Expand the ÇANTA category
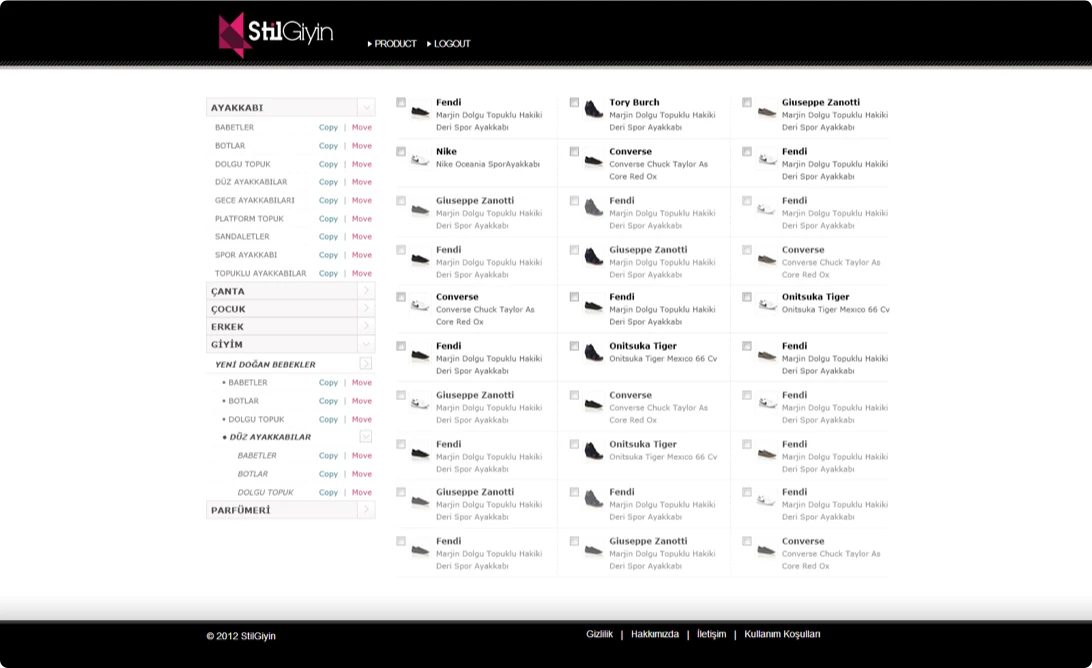Viewport: 1092px width, 668px height. tap(366, 291)
